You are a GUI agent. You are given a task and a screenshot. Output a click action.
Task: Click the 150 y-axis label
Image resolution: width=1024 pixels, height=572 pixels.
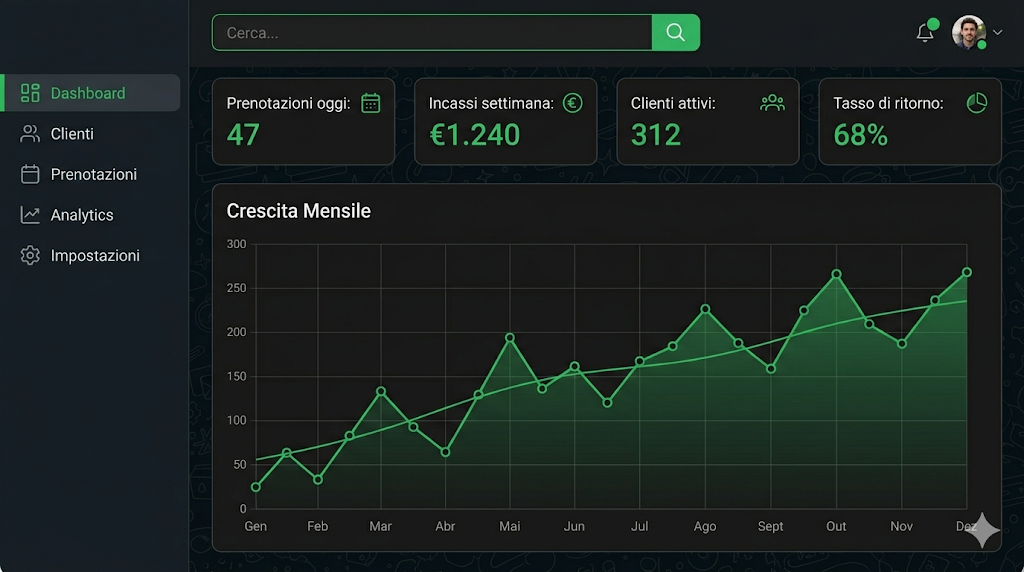236,376
